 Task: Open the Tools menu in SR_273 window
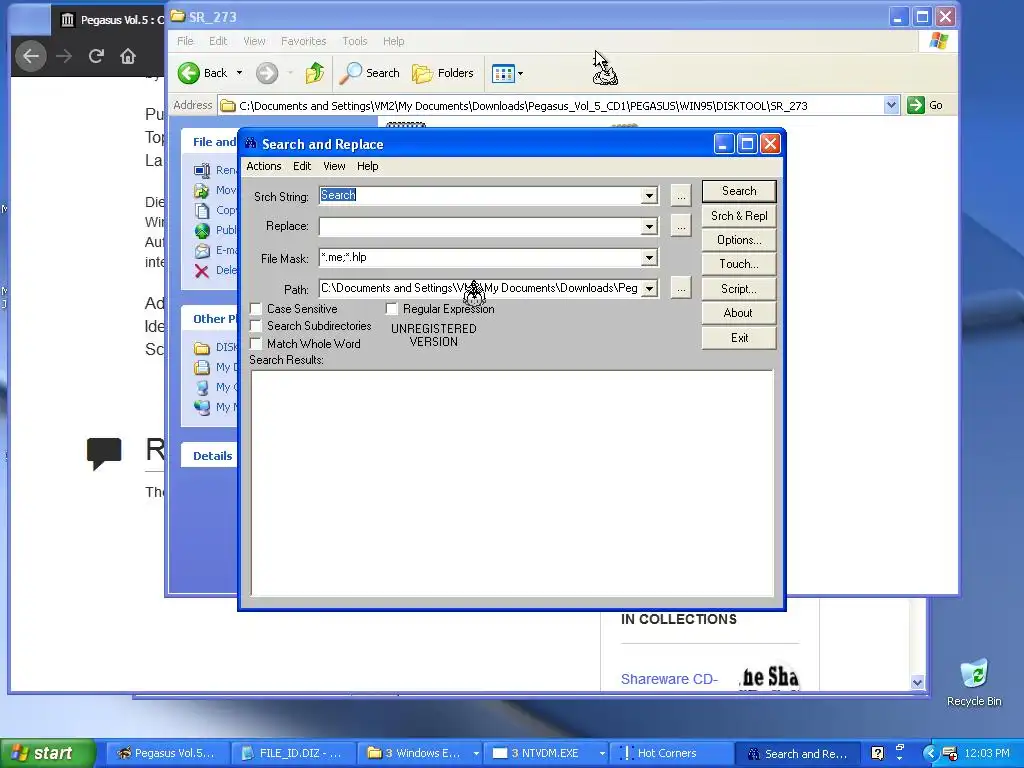pyautogui.click(x=355, y=41)
